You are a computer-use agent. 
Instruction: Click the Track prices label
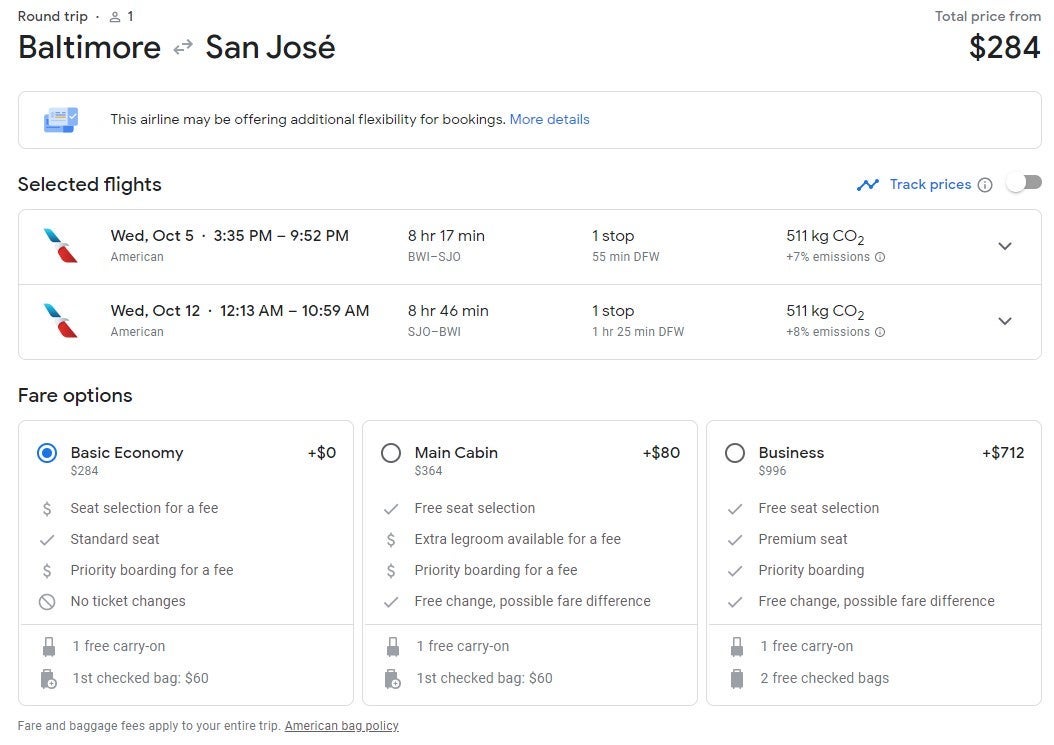[930, 184]
